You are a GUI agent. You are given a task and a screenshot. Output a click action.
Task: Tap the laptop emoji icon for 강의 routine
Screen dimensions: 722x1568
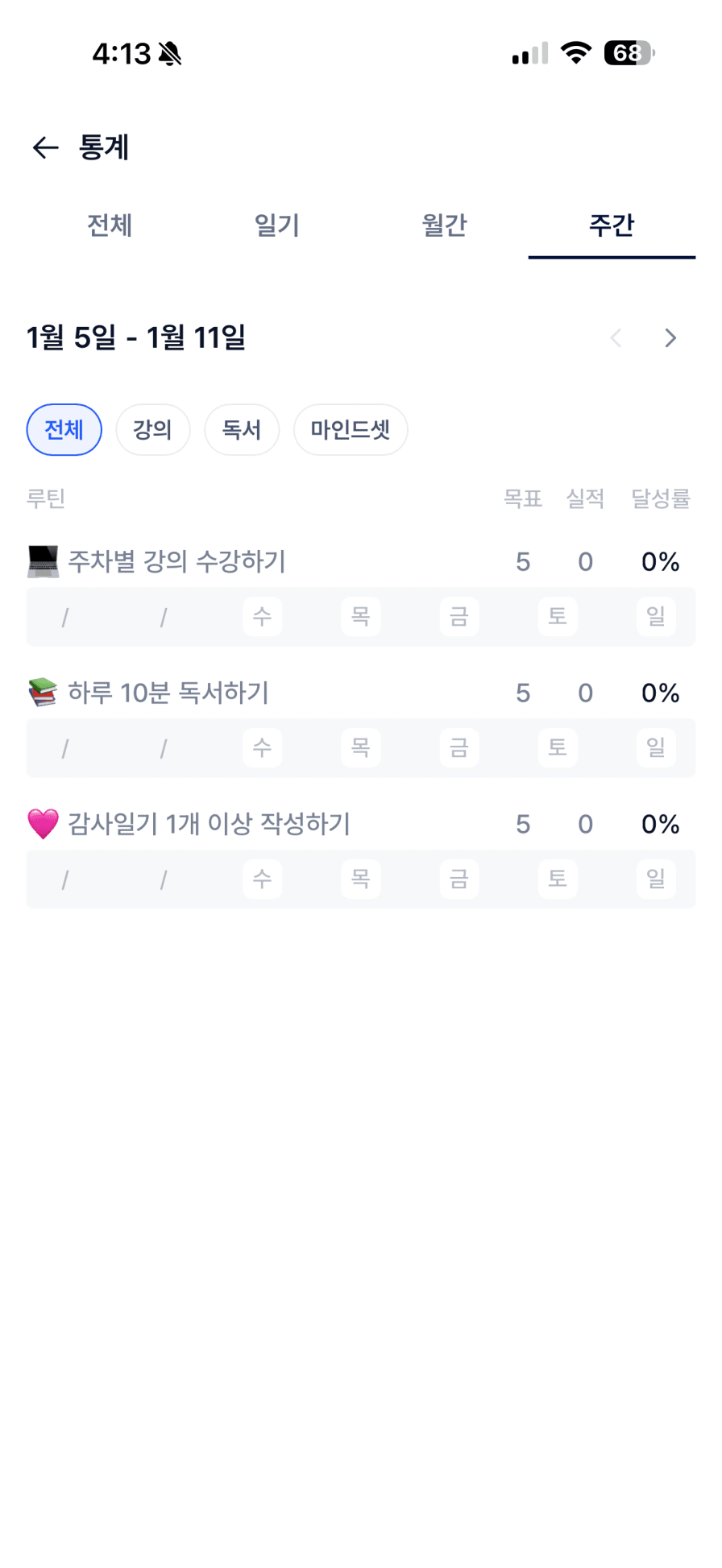coord(44,561)
